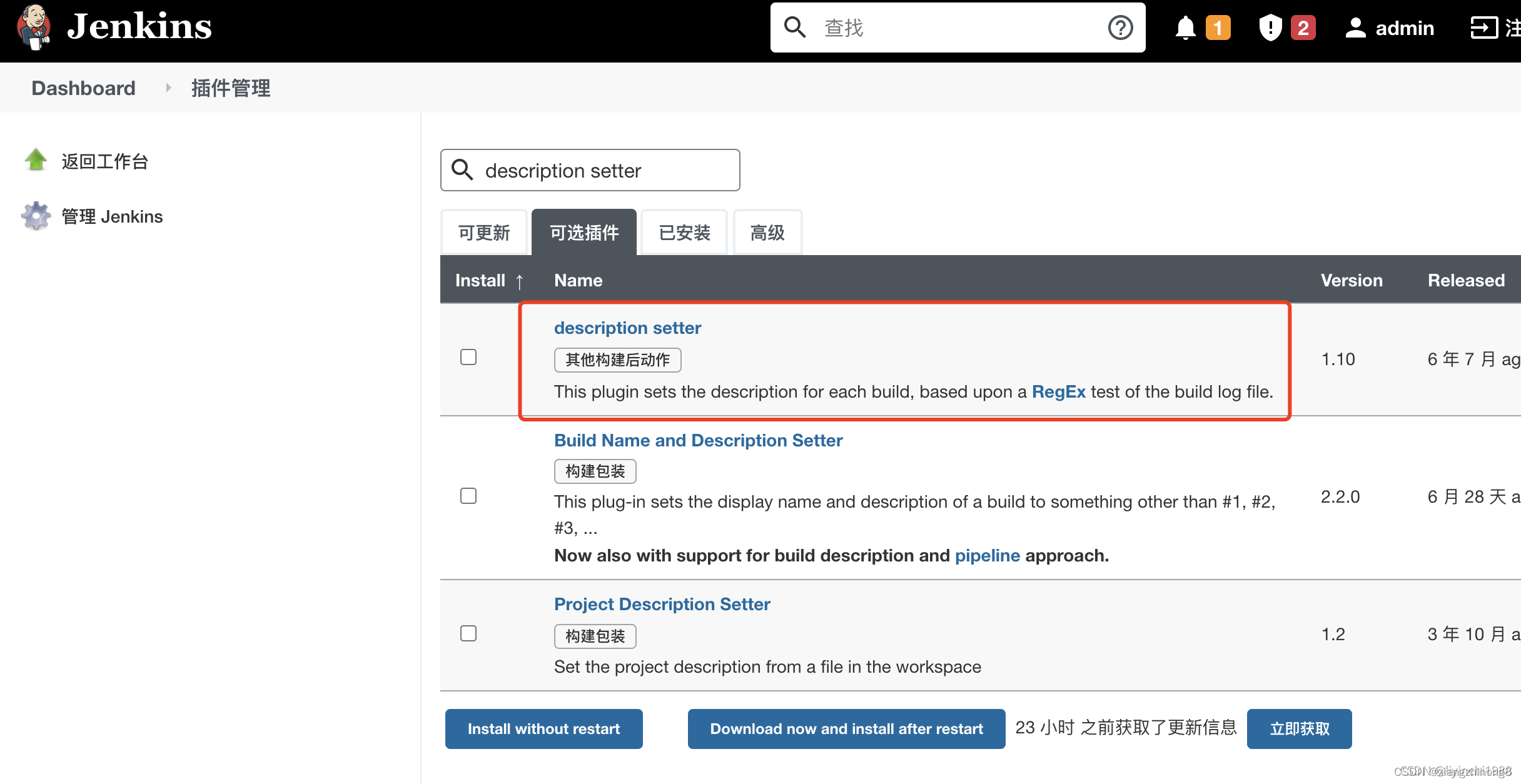Click 构建包装 tag under Project Description Setter
This screenshot has height=784, width=1521.
pos(595,636)
